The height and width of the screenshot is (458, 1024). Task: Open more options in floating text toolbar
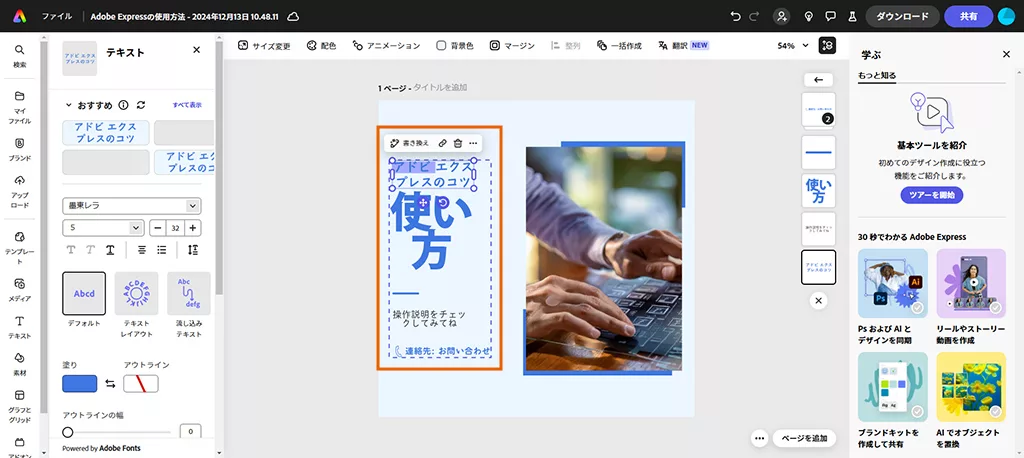(x=473, y=143)
